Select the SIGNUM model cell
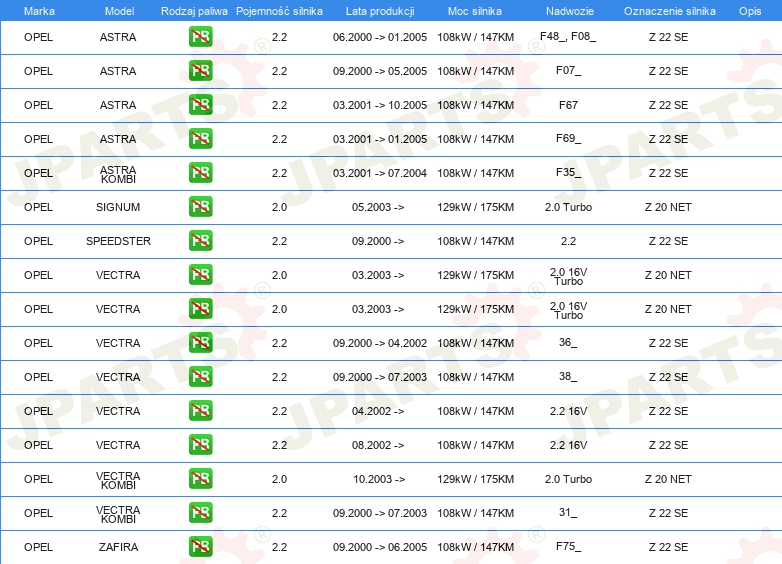Viewport: 782px width, 564px height. (x=118, y=207)
